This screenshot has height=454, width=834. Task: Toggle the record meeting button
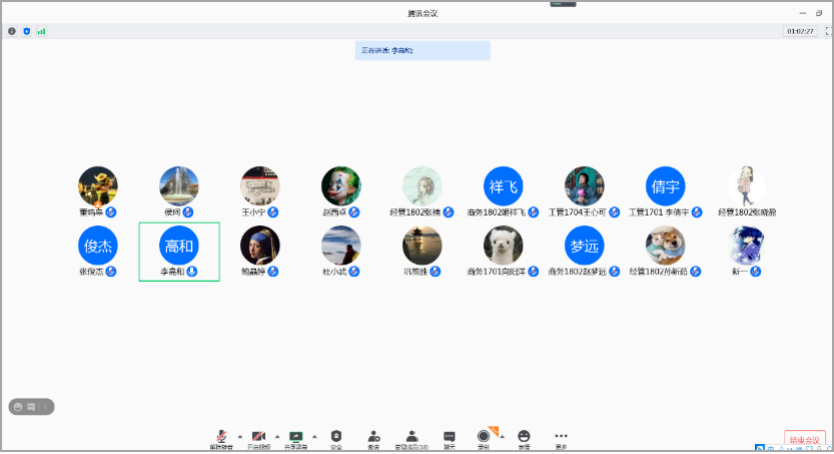[x=484, y=436]
